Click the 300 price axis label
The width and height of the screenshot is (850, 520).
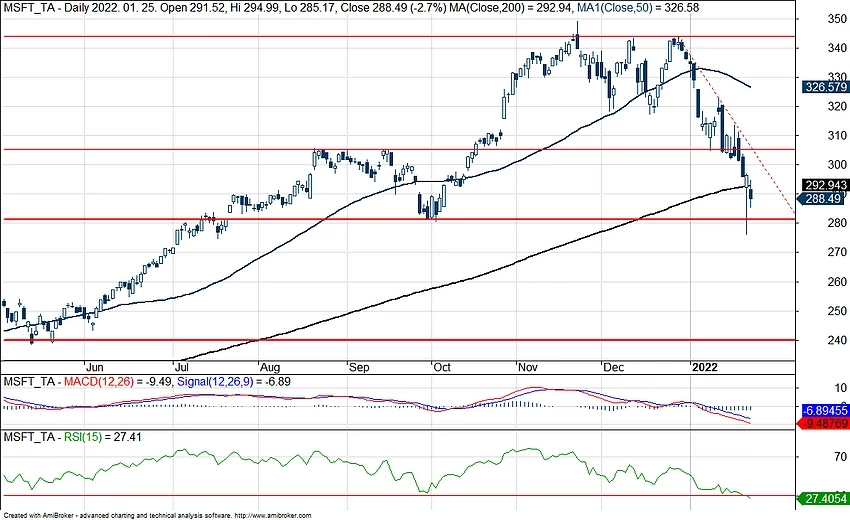(x=837, y=165)
